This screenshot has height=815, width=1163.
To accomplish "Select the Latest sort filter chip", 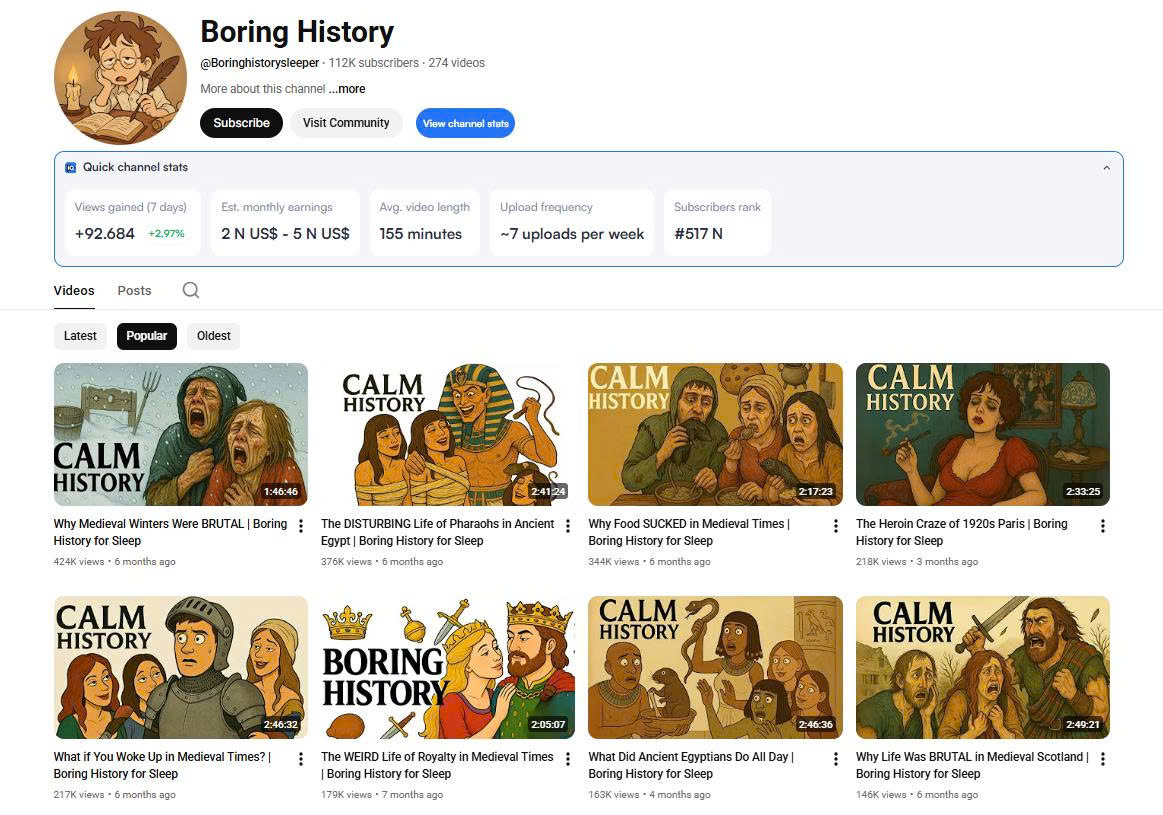I will tap(80, 336).
